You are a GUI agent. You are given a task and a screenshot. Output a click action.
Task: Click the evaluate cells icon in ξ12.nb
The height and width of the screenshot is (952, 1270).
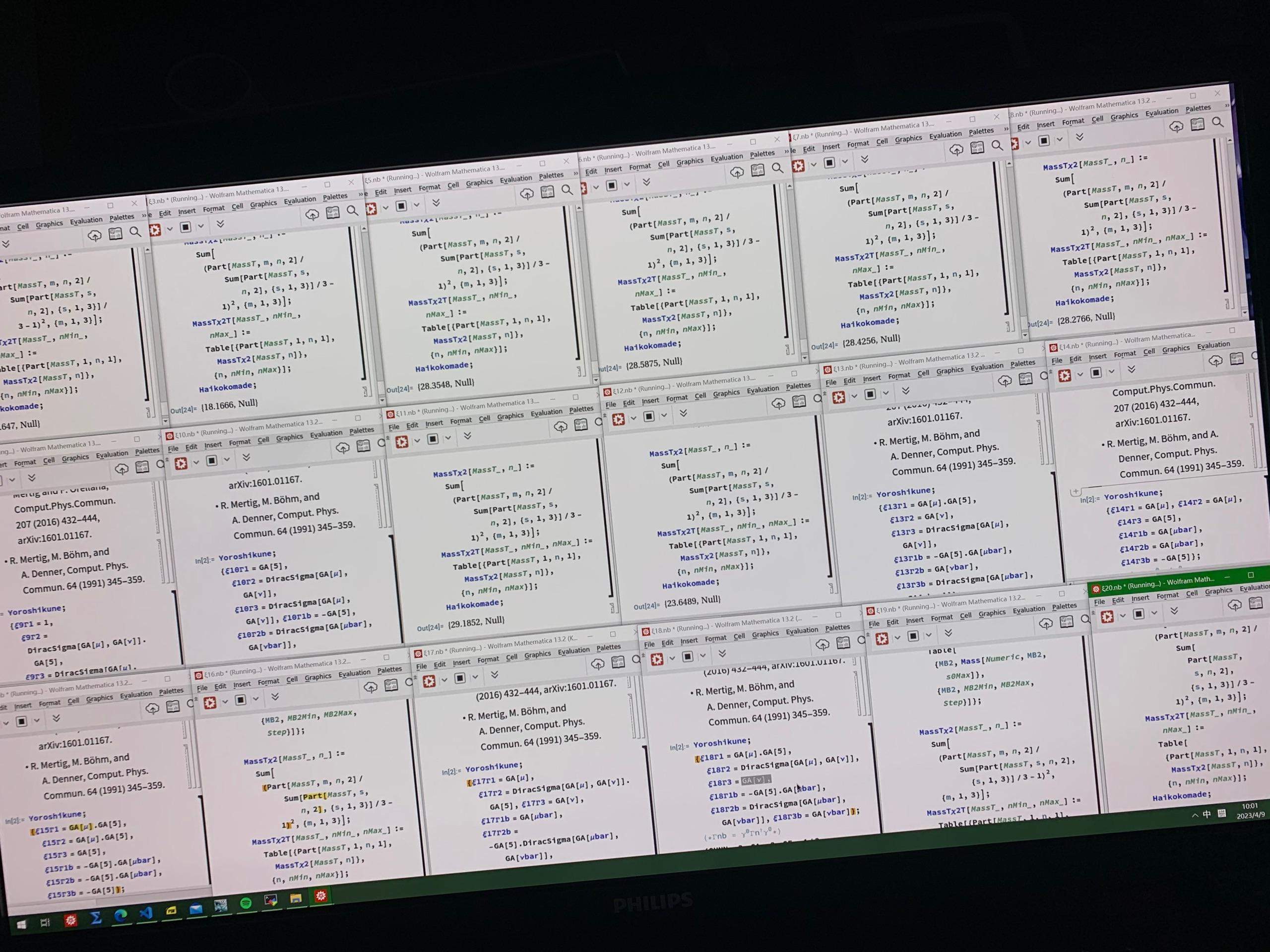pos(618,419)
